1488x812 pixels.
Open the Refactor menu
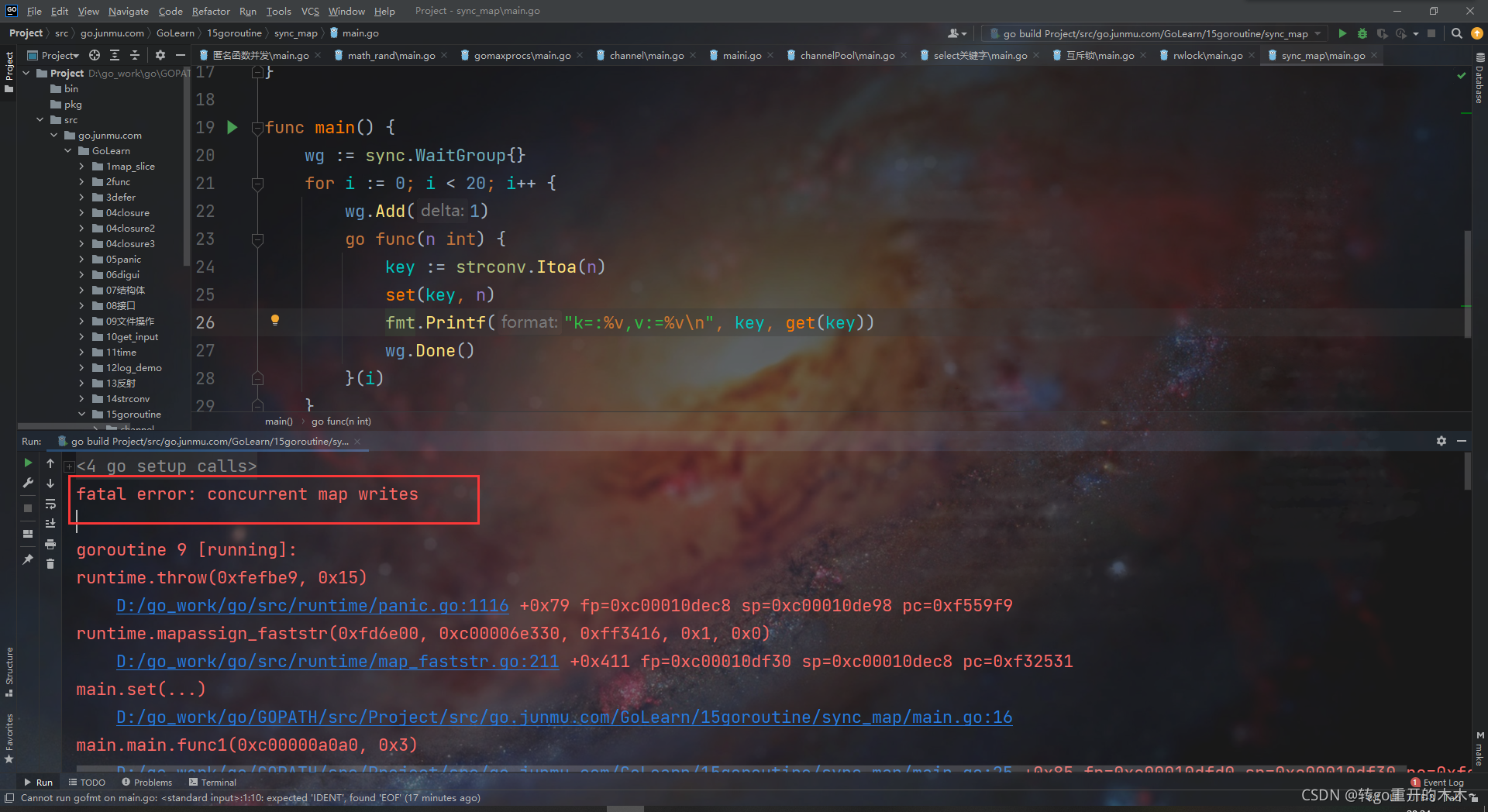[x=211, y=11]
